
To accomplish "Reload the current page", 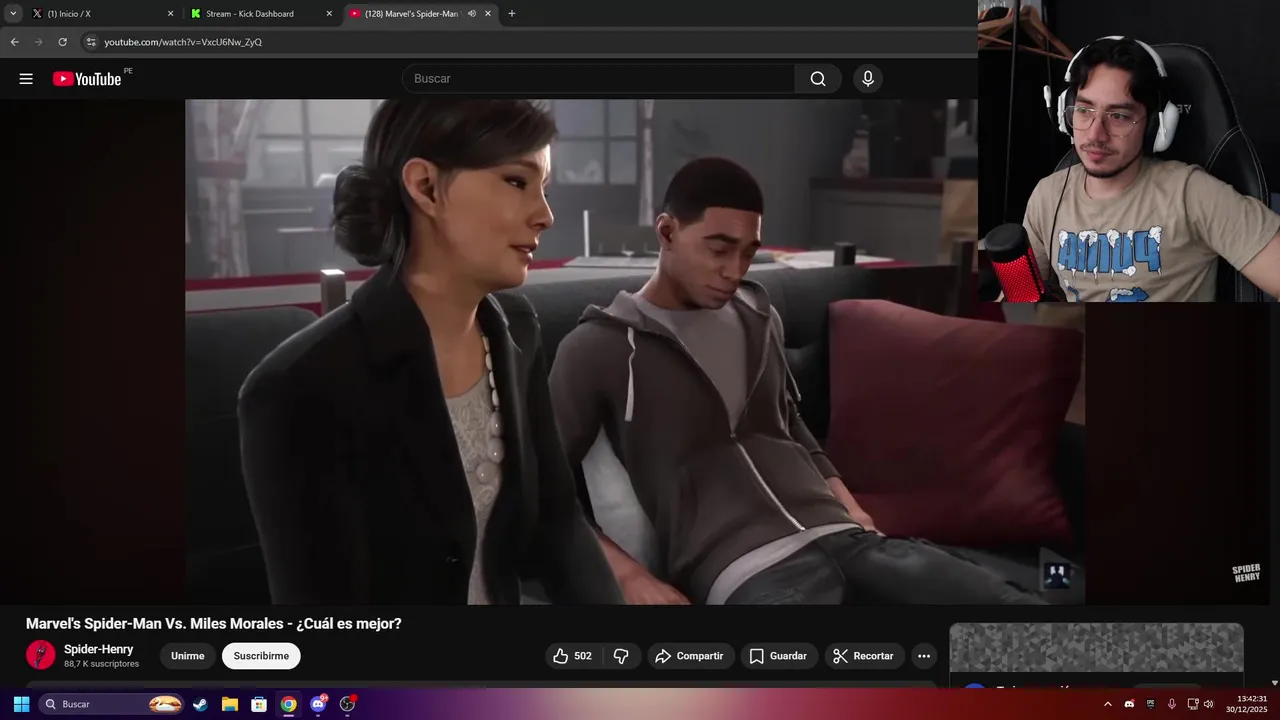I will 63,42.
